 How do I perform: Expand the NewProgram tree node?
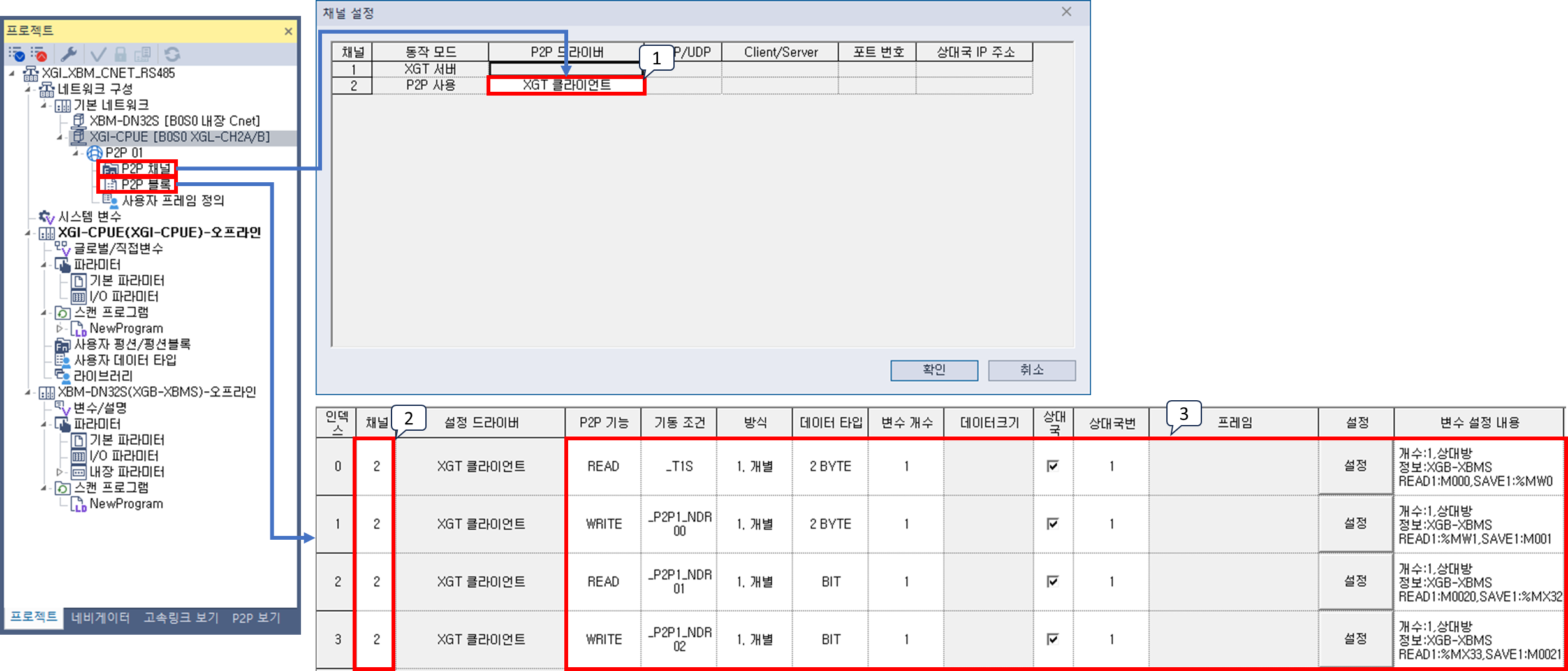pyautogui.click(x=59, y=328)
